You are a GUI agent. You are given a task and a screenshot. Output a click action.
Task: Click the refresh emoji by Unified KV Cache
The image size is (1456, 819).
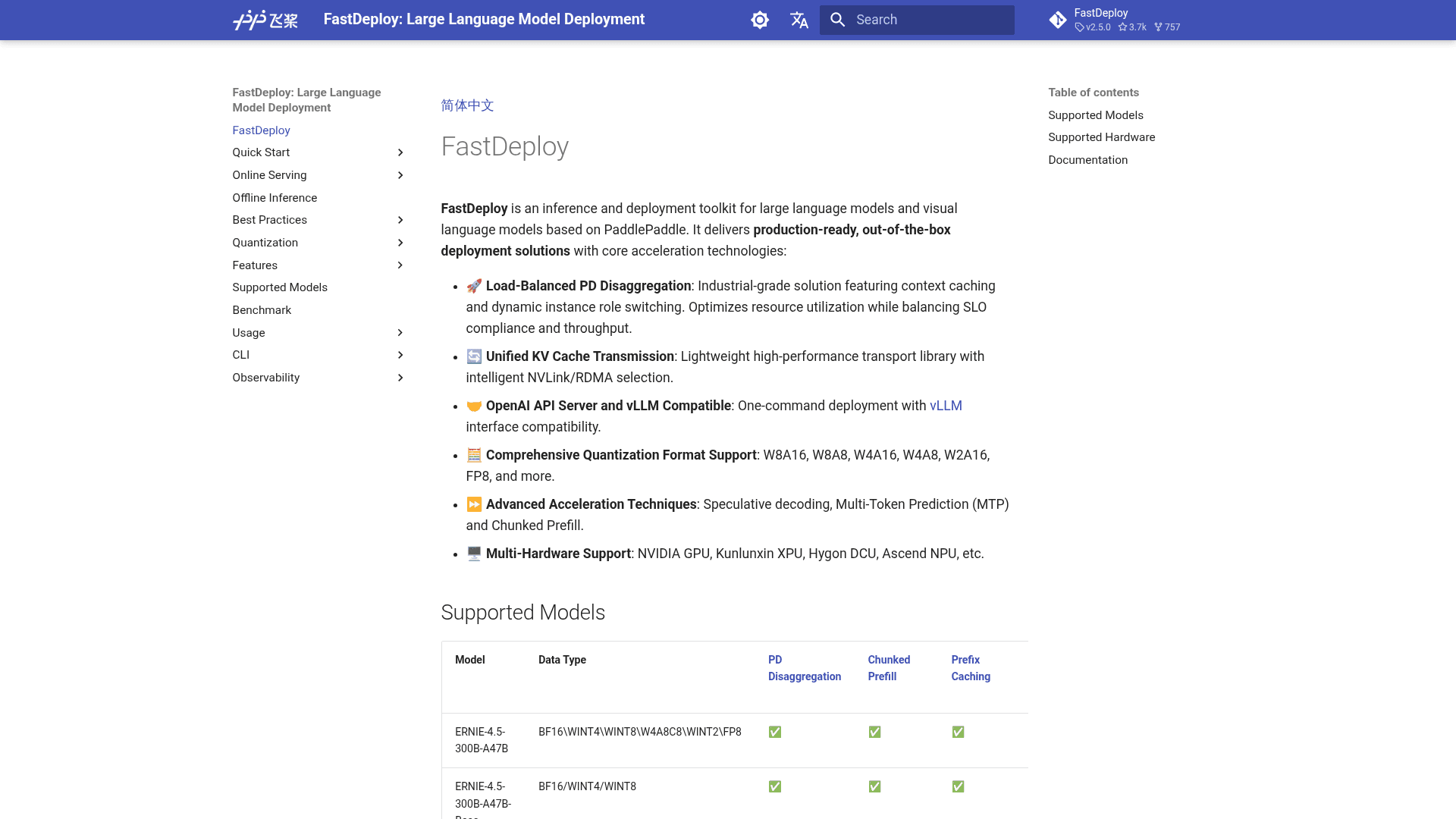(474, 356)
